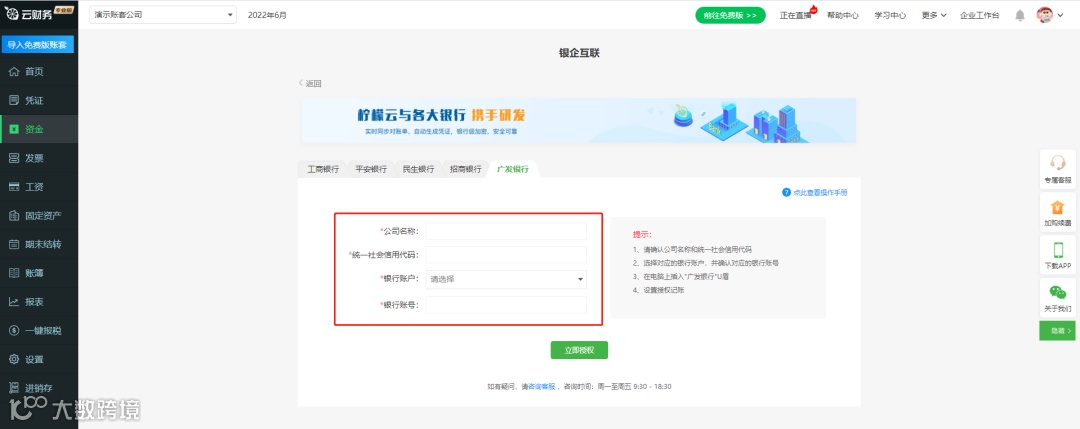The image size is (1080, 429).
Task: Switch to the 平安银行 tab
Action: pyautogui.click(x=371, y=169)
